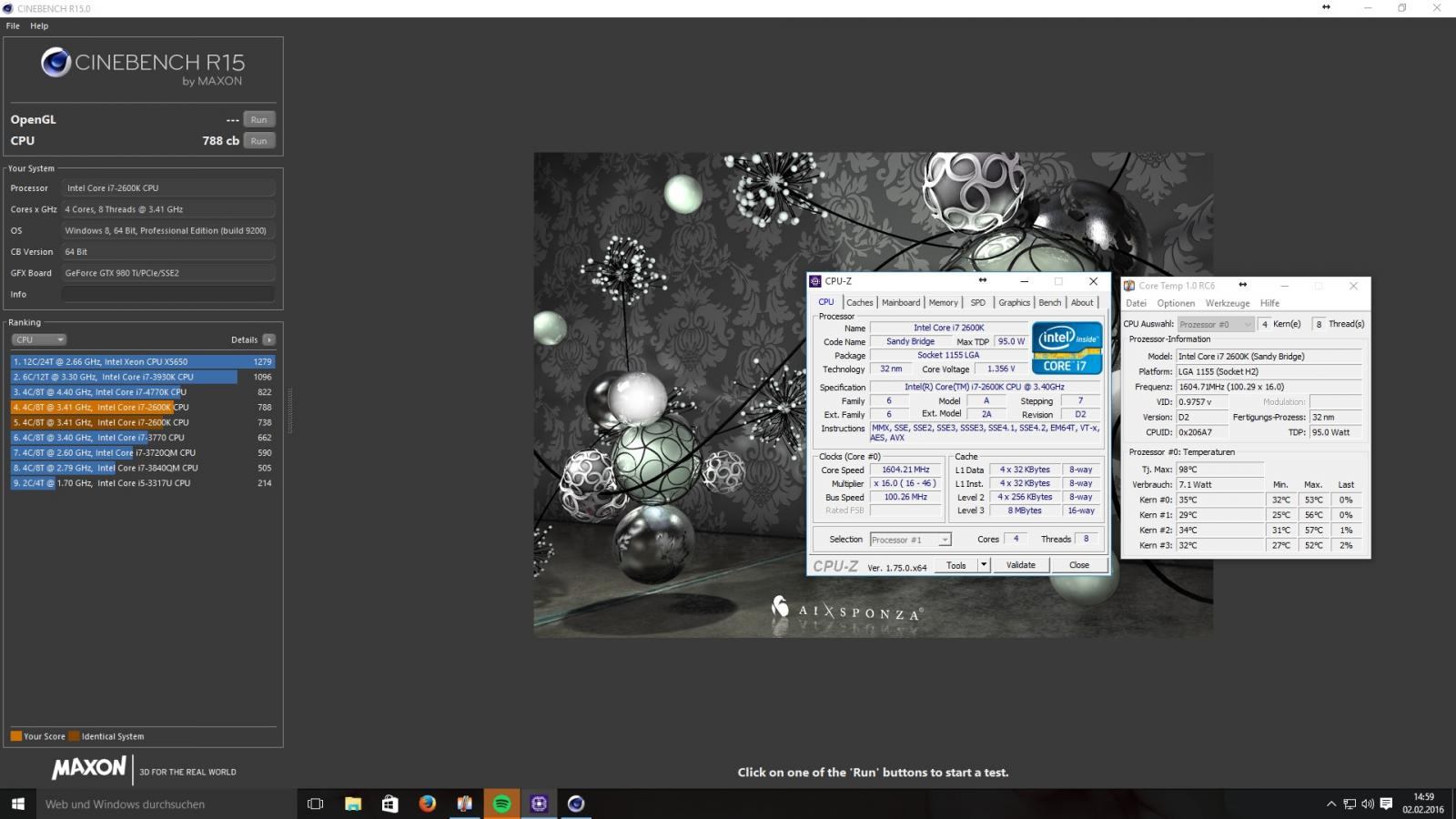
Task: Click the Tj. Max 98°C value in Core Temp
Action: point(1219,470)
